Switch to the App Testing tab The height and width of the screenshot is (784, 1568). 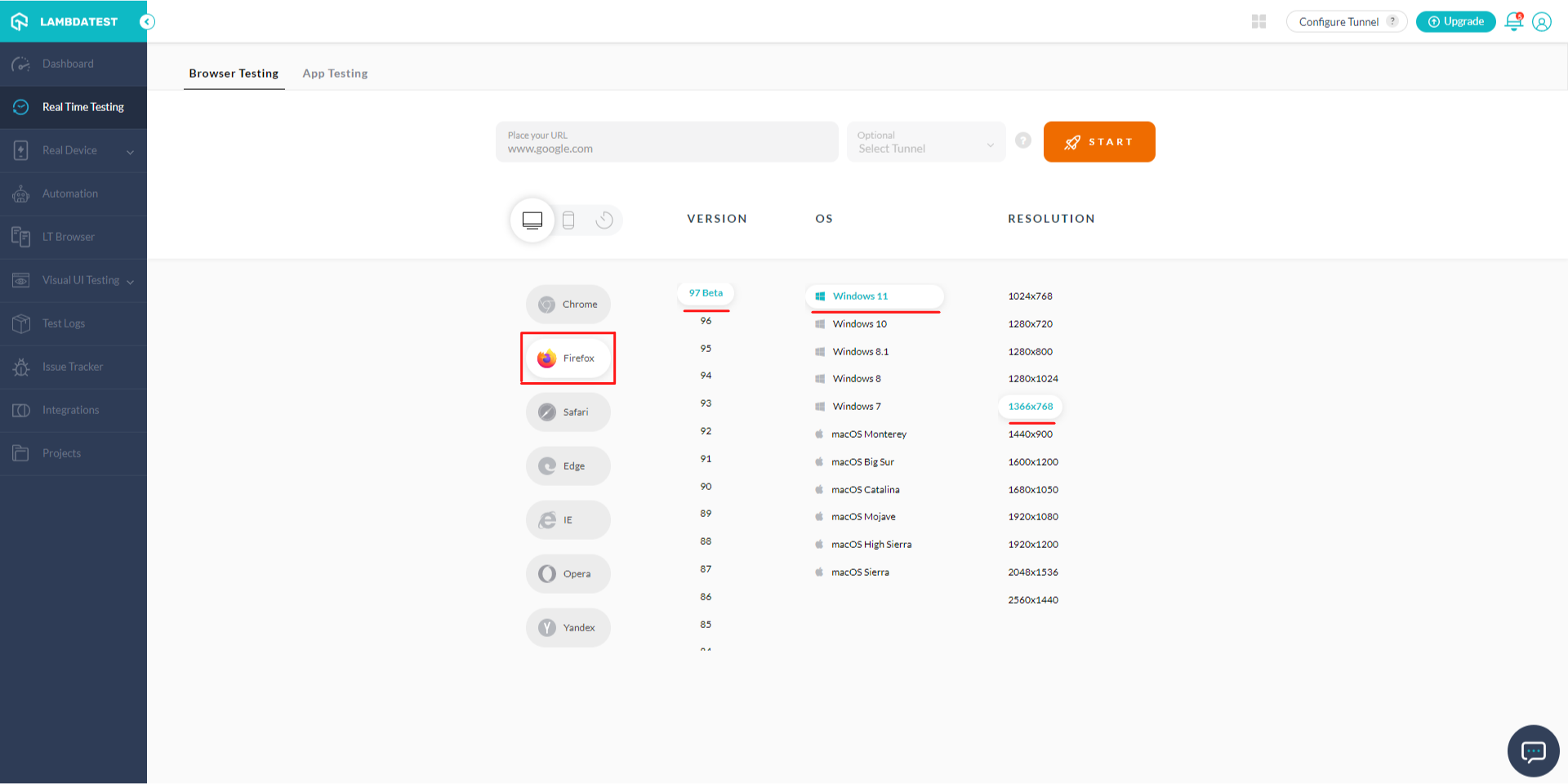click(x=335, y=73)
